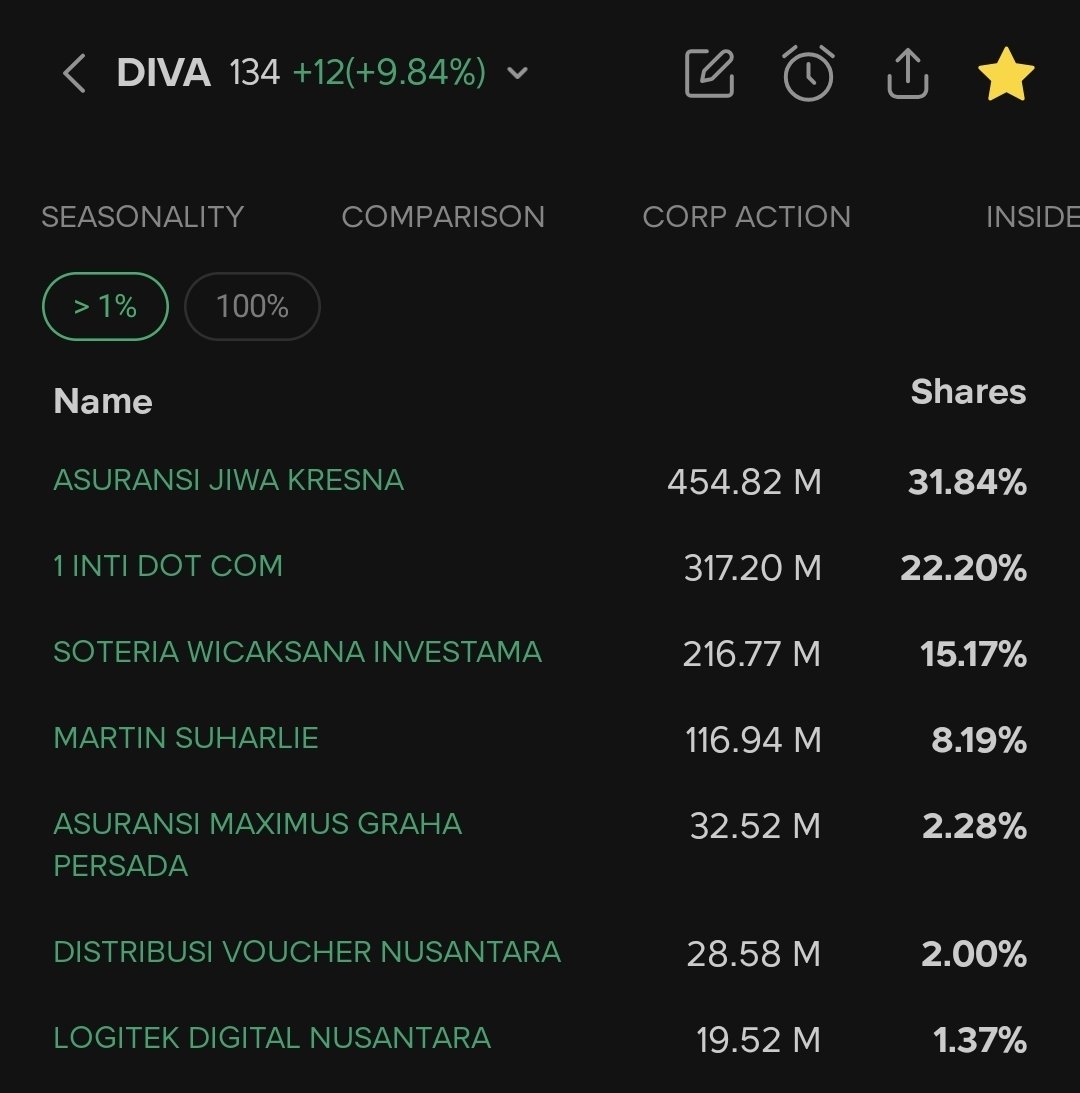Viewport: 1080px width, 1093px height.
Task: Open the INSIDER tab at right edge
Action: pos(1033,217)
